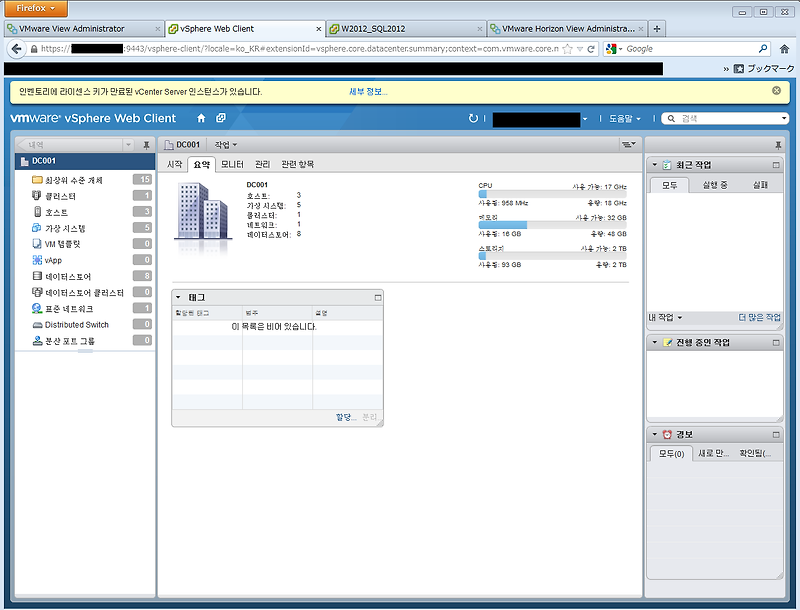Click the 데이터스토어 icon

37,276
